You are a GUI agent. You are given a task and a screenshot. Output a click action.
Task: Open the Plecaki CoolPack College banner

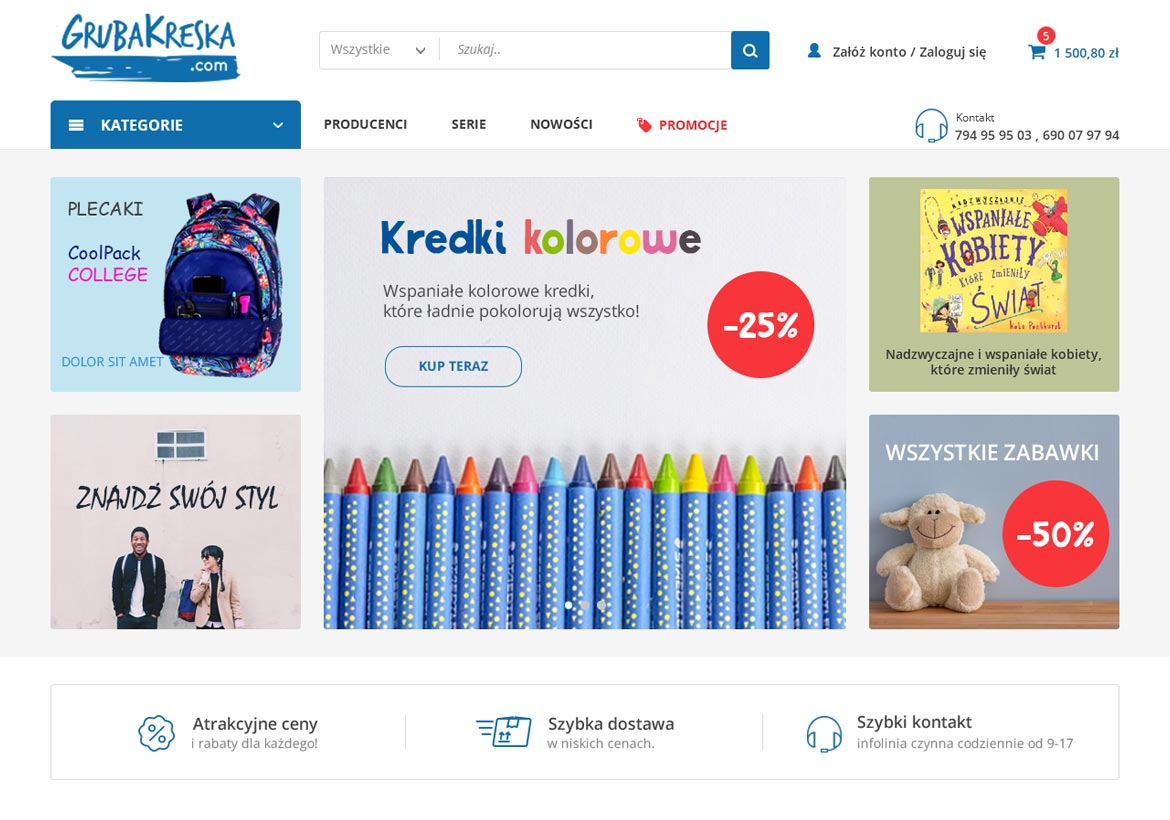(x=175, y=284)
